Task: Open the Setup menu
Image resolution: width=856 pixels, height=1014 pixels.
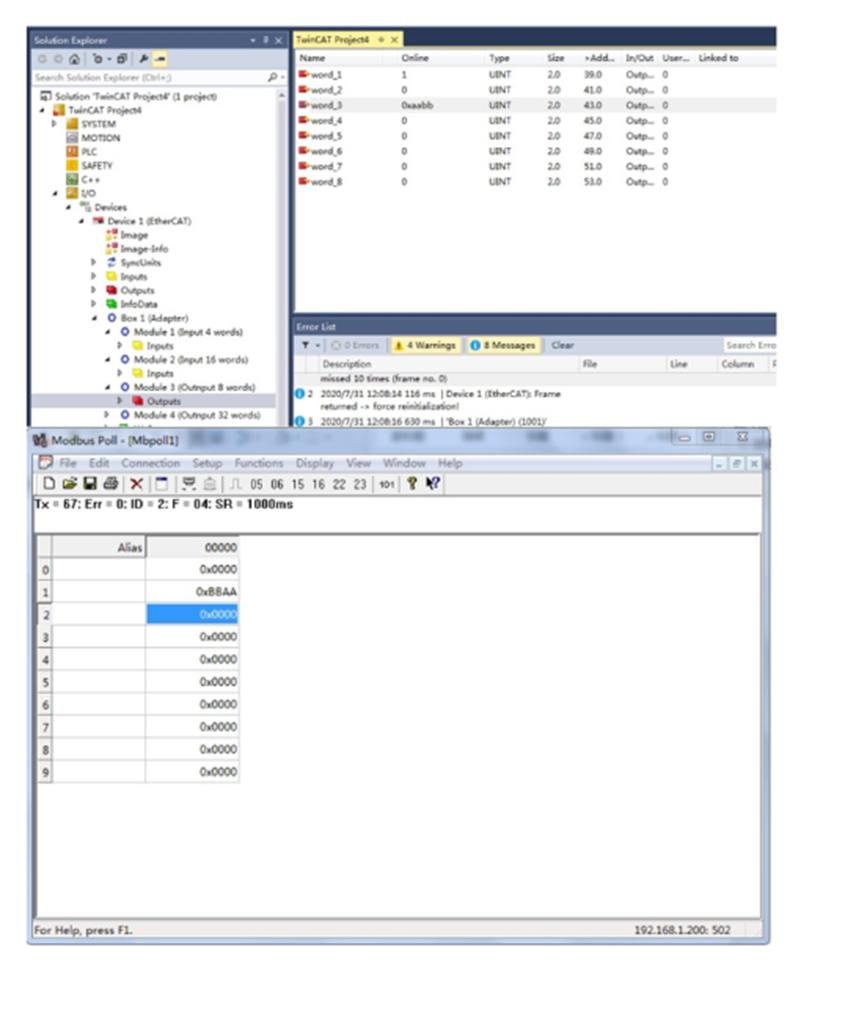Action: coord(207,463)
